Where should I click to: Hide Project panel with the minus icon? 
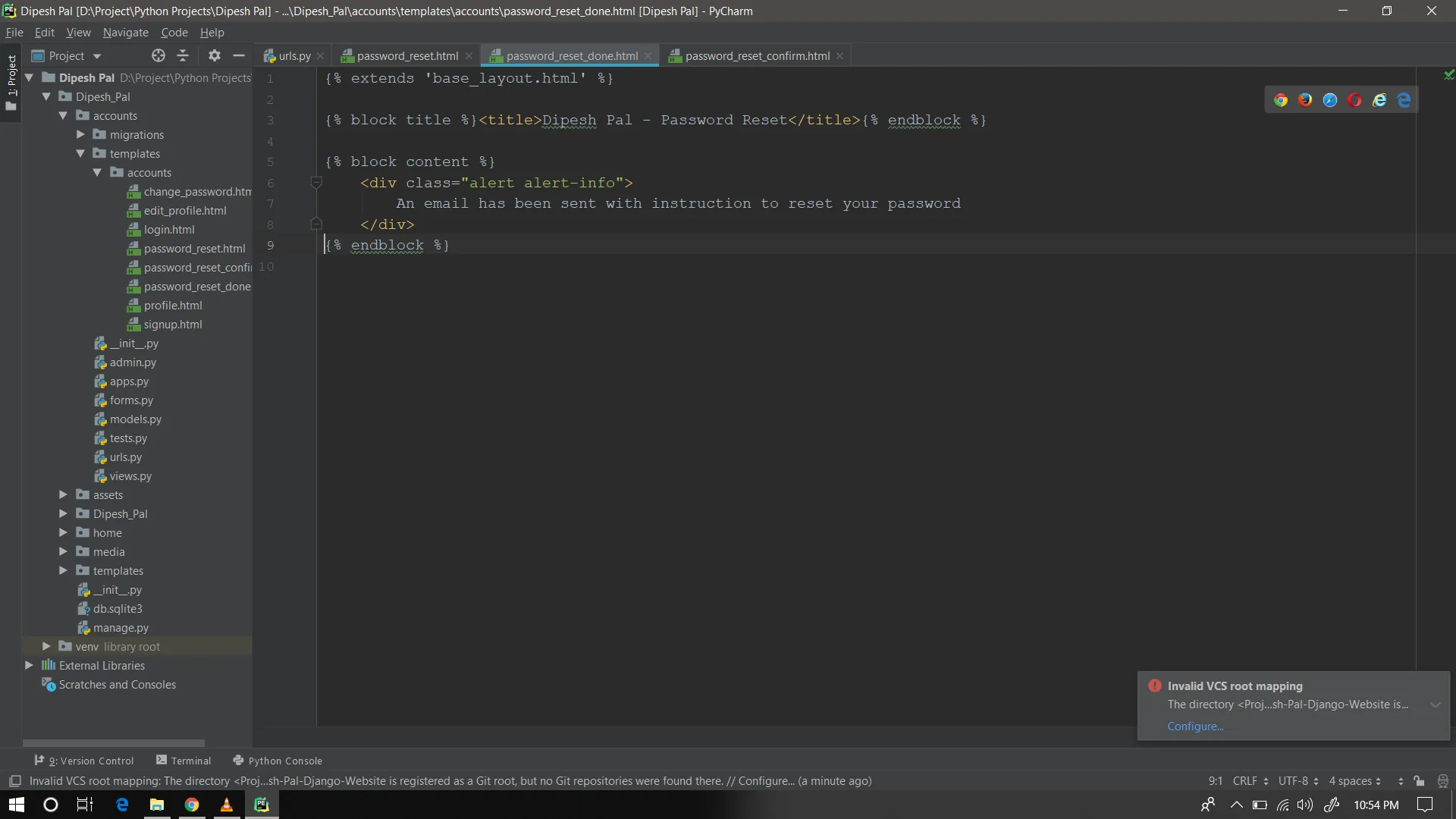pyautogui.click(x=239, y=55)
